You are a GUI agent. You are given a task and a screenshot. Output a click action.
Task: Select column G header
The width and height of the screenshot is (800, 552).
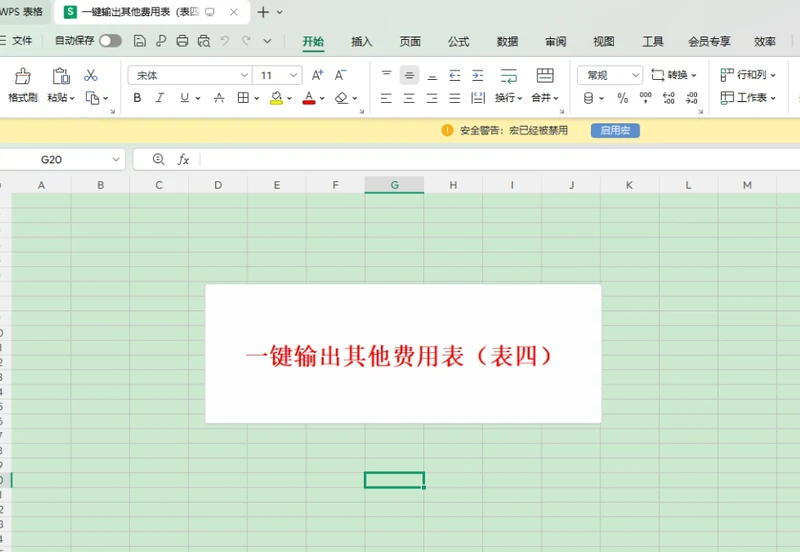[x=394, y=185]
